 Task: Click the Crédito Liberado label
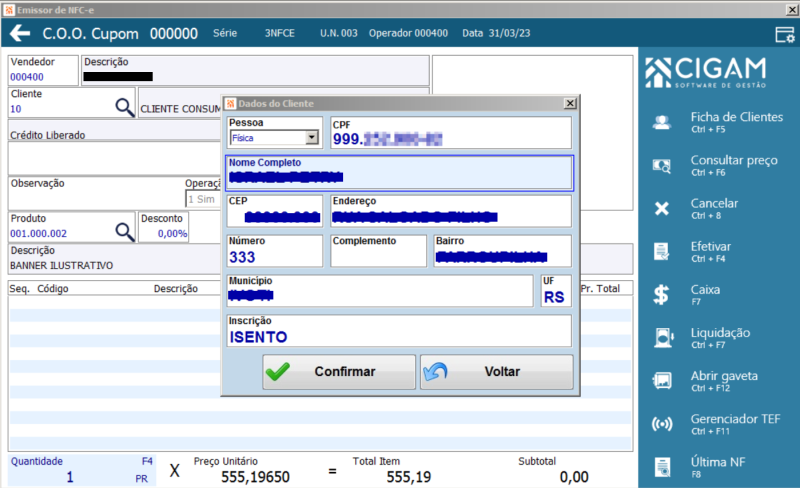click(47, 135)
